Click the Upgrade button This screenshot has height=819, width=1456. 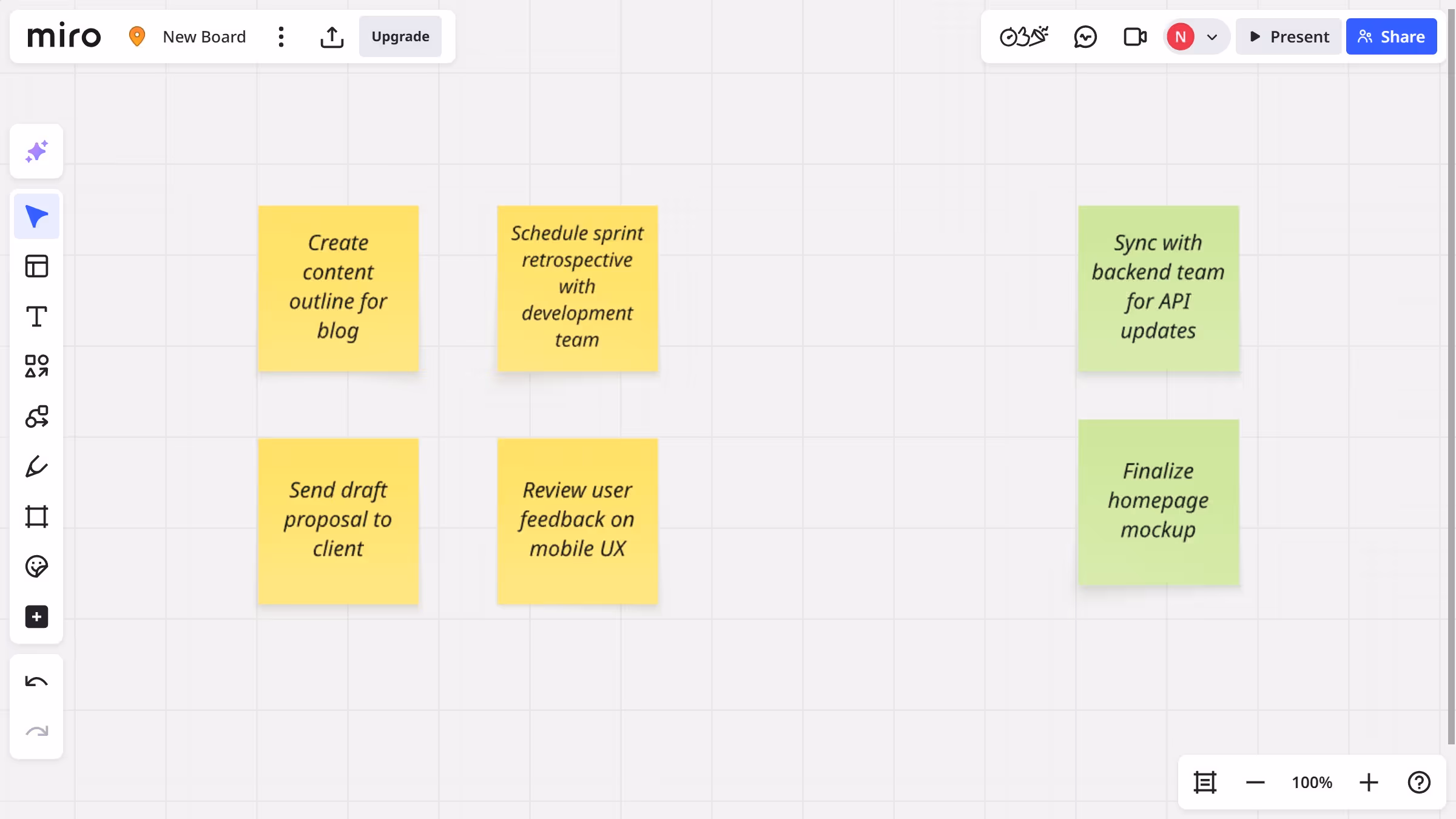400,36
